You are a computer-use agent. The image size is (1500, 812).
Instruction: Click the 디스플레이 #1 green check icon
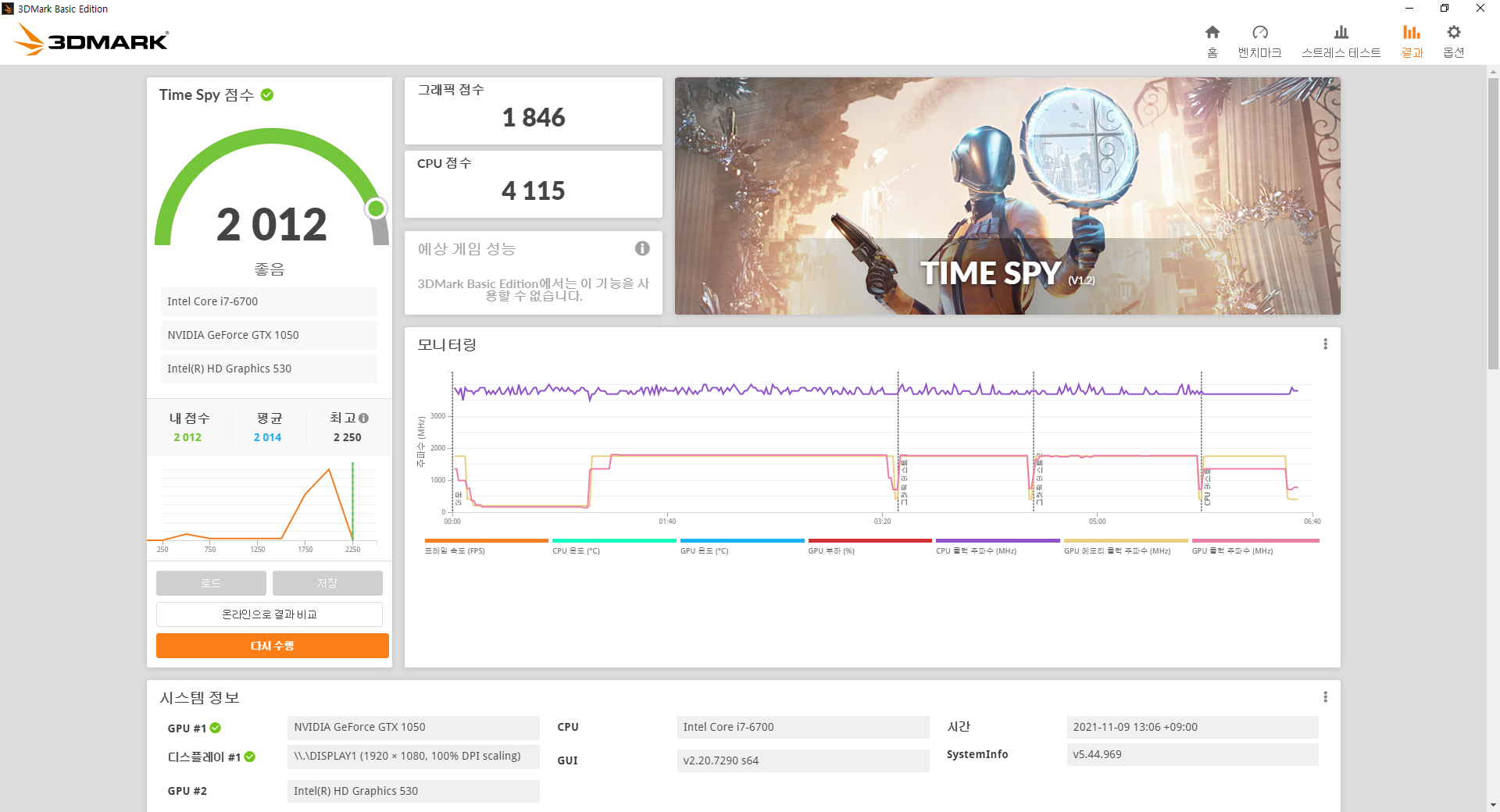point(250,757)
